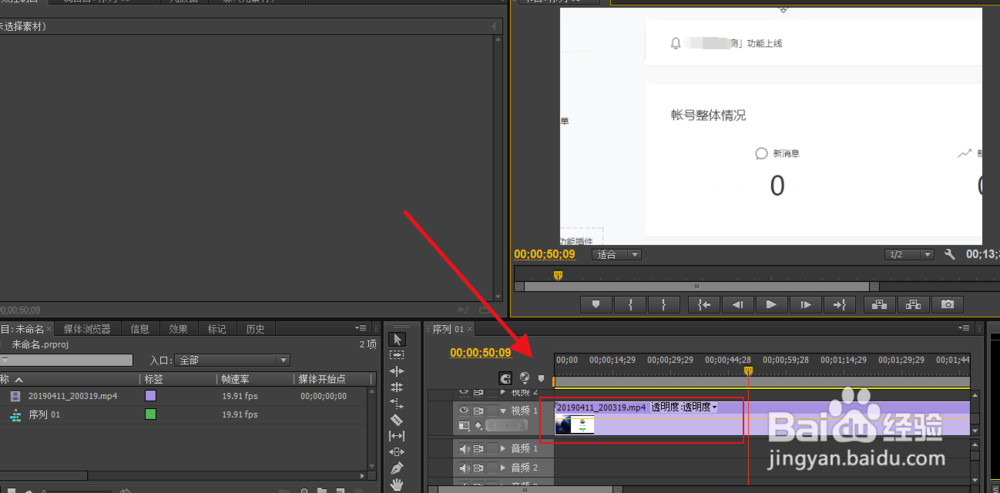Open the zoom level 适合 dropdown
The height and width of the screenshot is (493, 1000).
click(617, 255)
